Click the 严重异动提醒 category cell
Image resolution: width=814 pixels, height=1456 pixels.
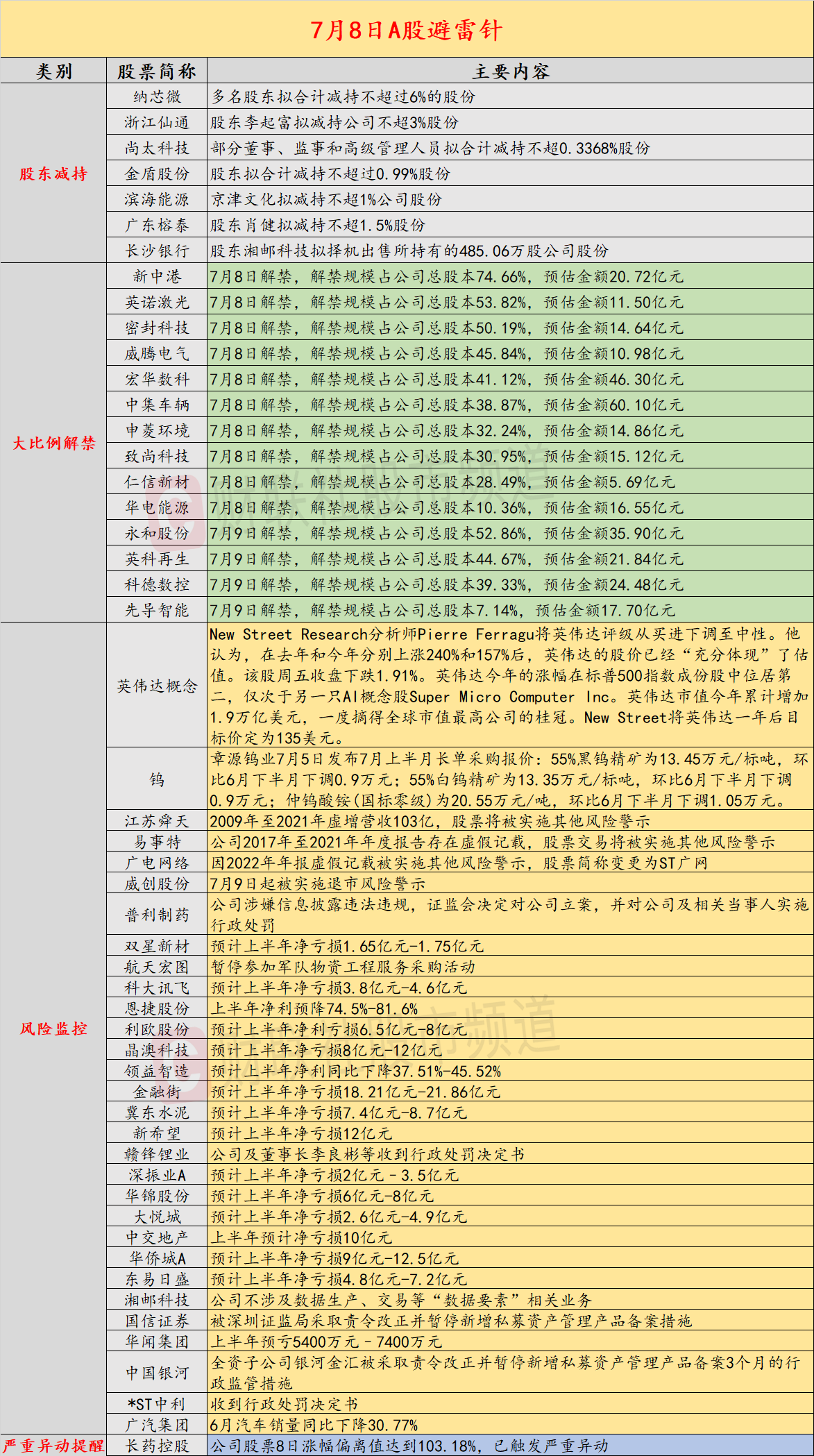coord(53,1446)
